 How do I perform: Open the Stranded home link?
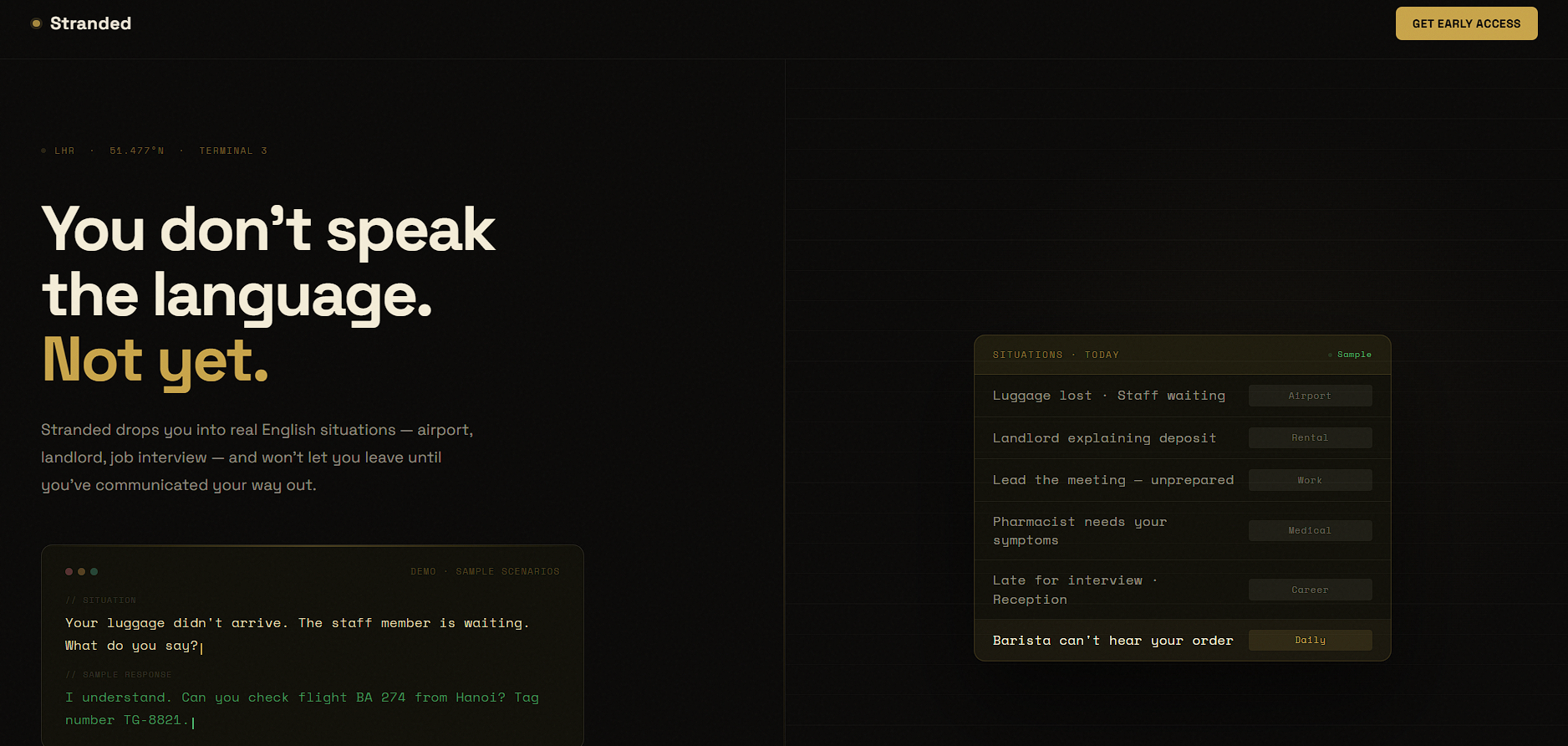click(81, 23)
